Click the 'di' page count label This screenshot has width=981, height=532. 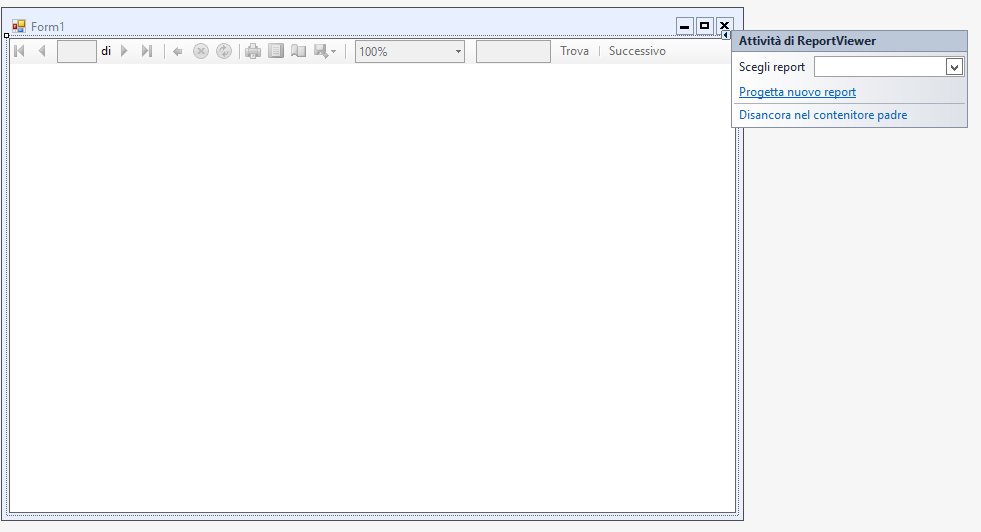coord(106,51)
